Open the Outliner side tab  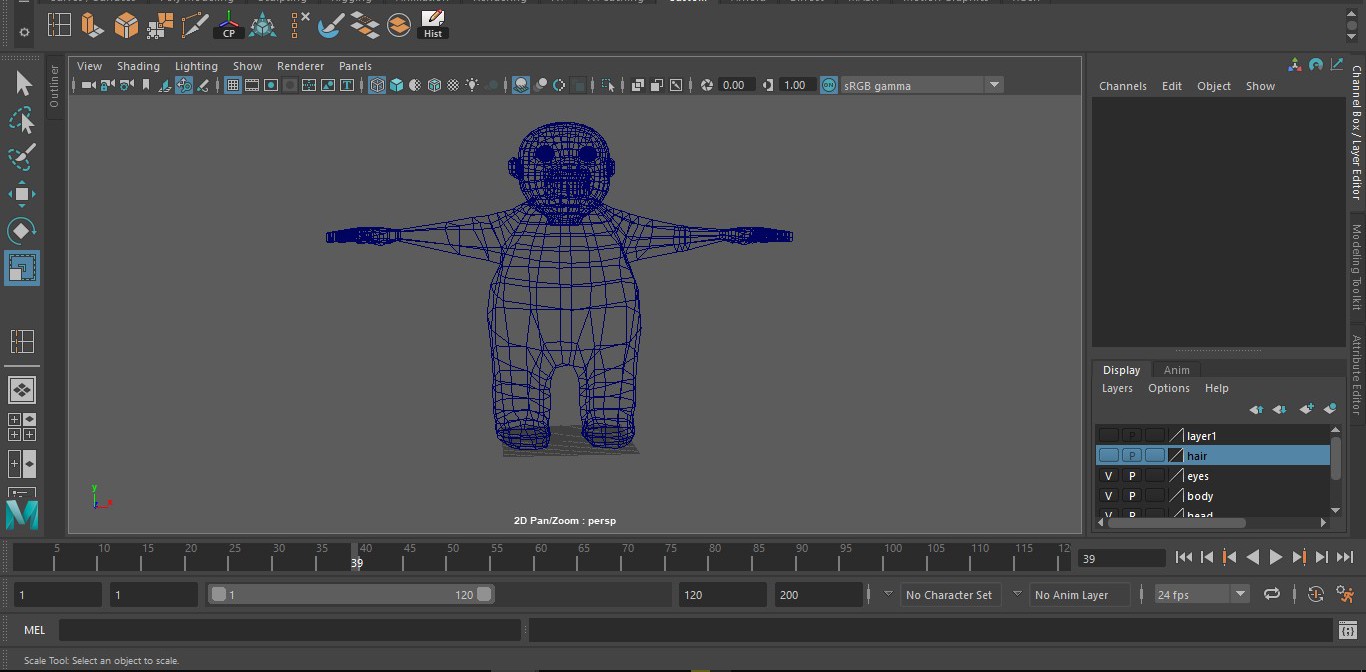tap(54, 87)
